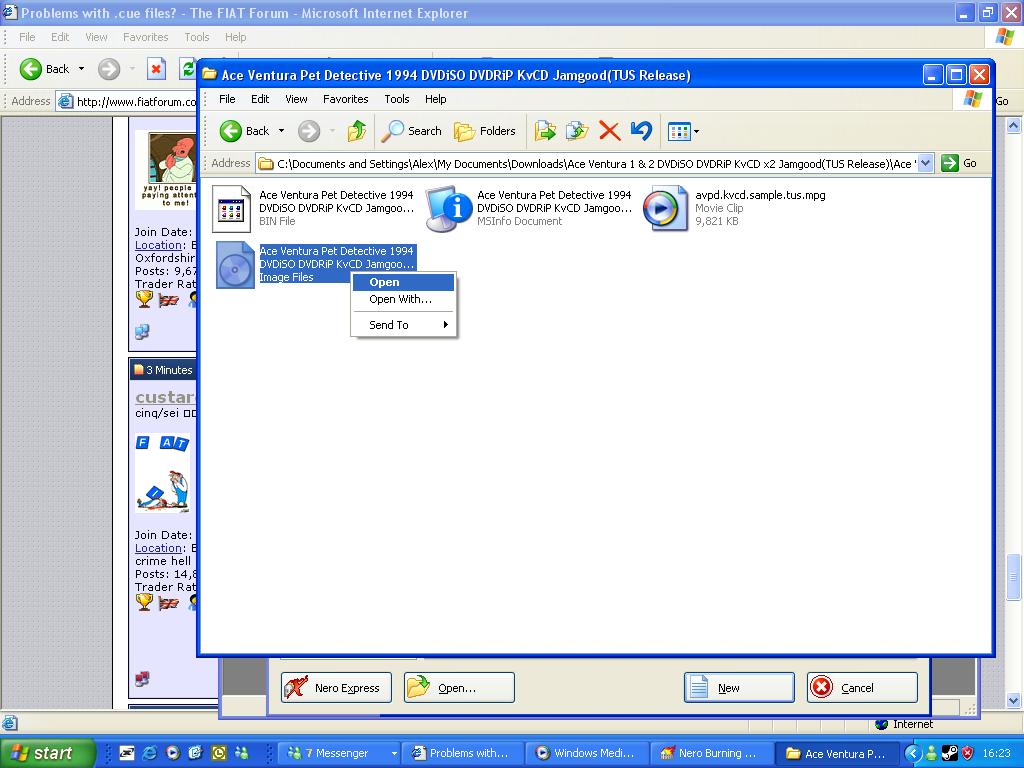Click the Nero Express button
The height and width of the screenshot is (768, 1024).
[x=336, y=688]
